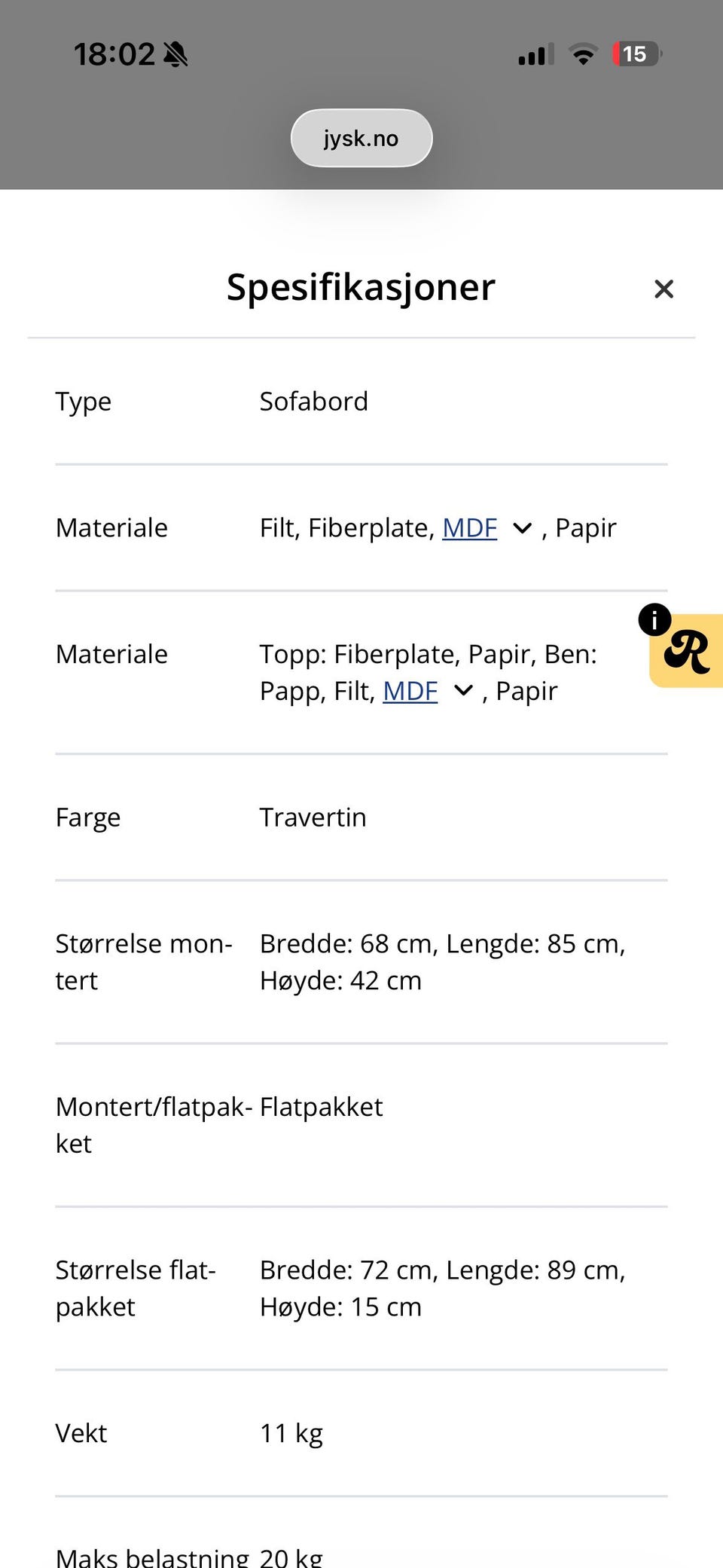Tap the 11 kg weight value
723x1568 pixels.
(x=291, y=1433)
